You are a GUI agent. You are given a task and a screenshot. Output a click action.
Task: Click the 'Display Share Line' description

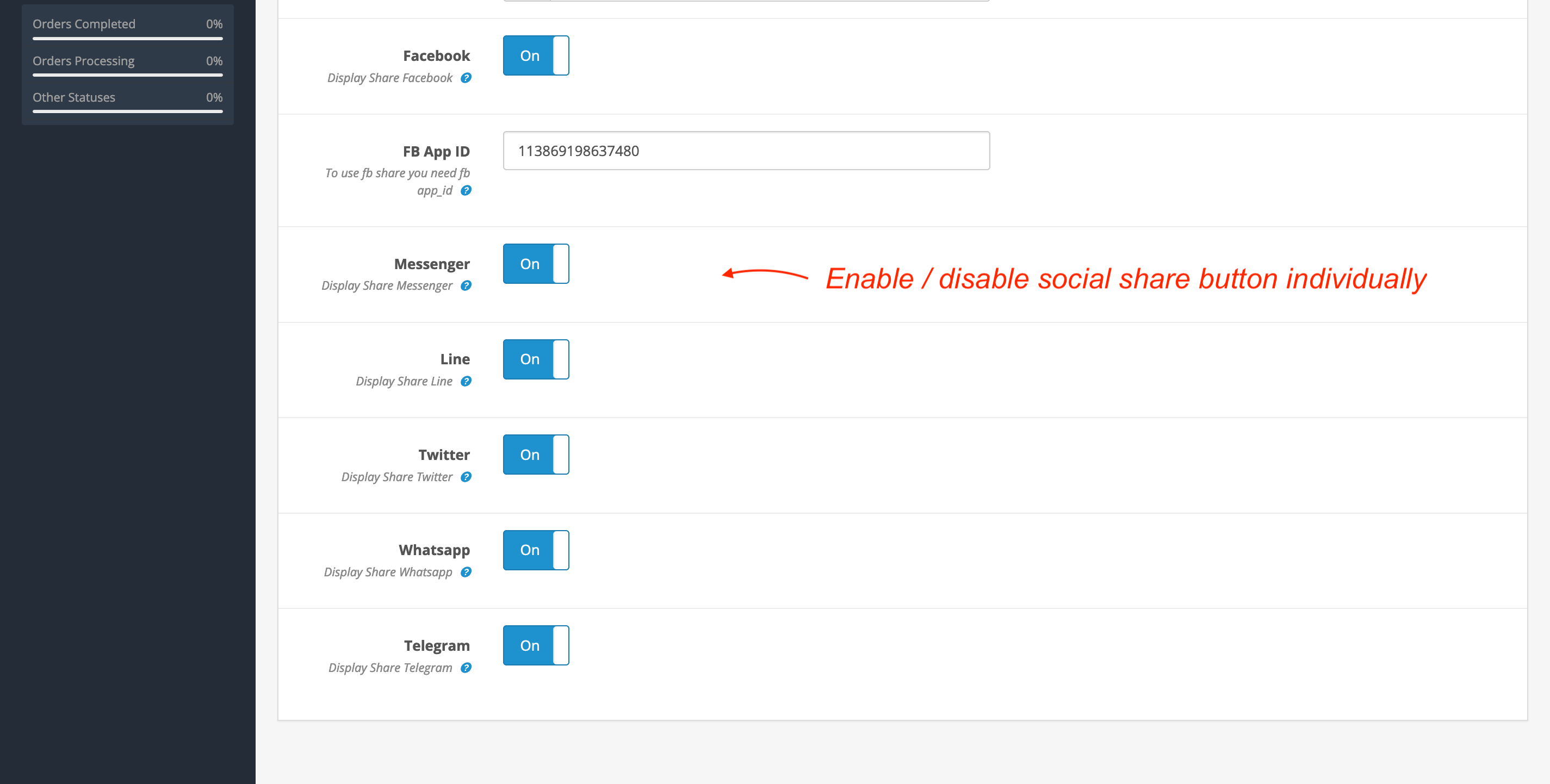click(x=404, y=381)
